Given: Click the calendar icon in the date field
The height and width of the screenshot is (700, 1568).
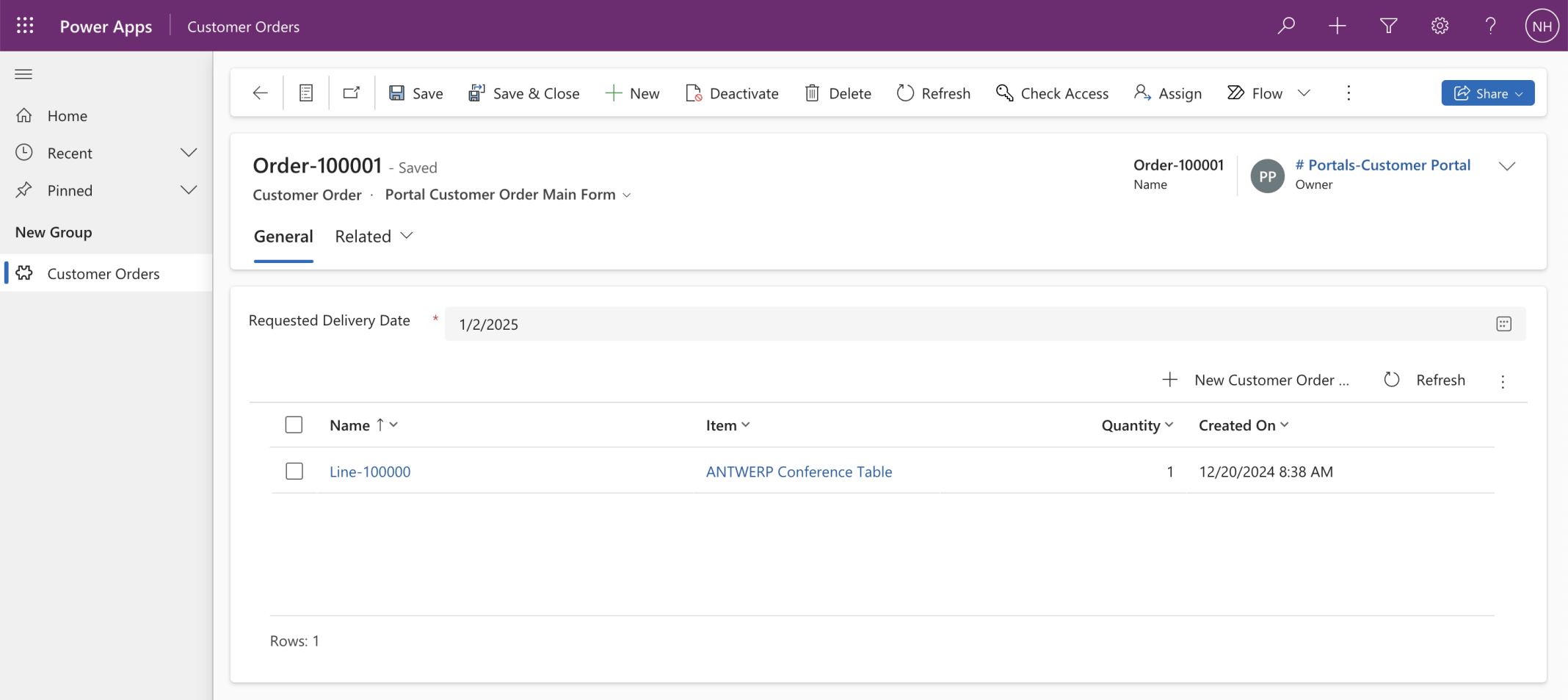Looking at the screenshot, I should (x=1503, y=324).
